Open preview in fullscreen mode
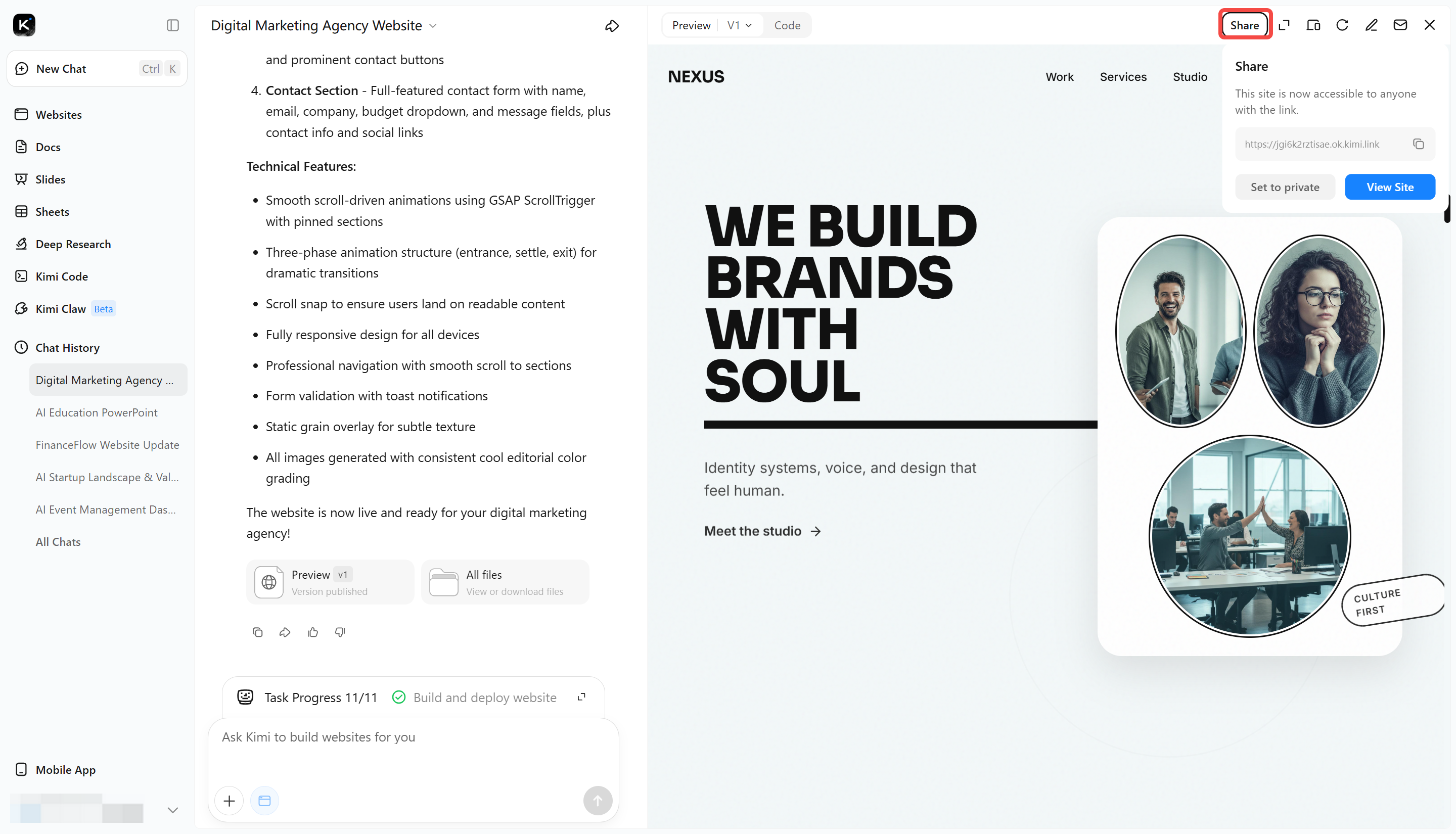The width and height of the screenshot is (1456, 834). 1284,25
